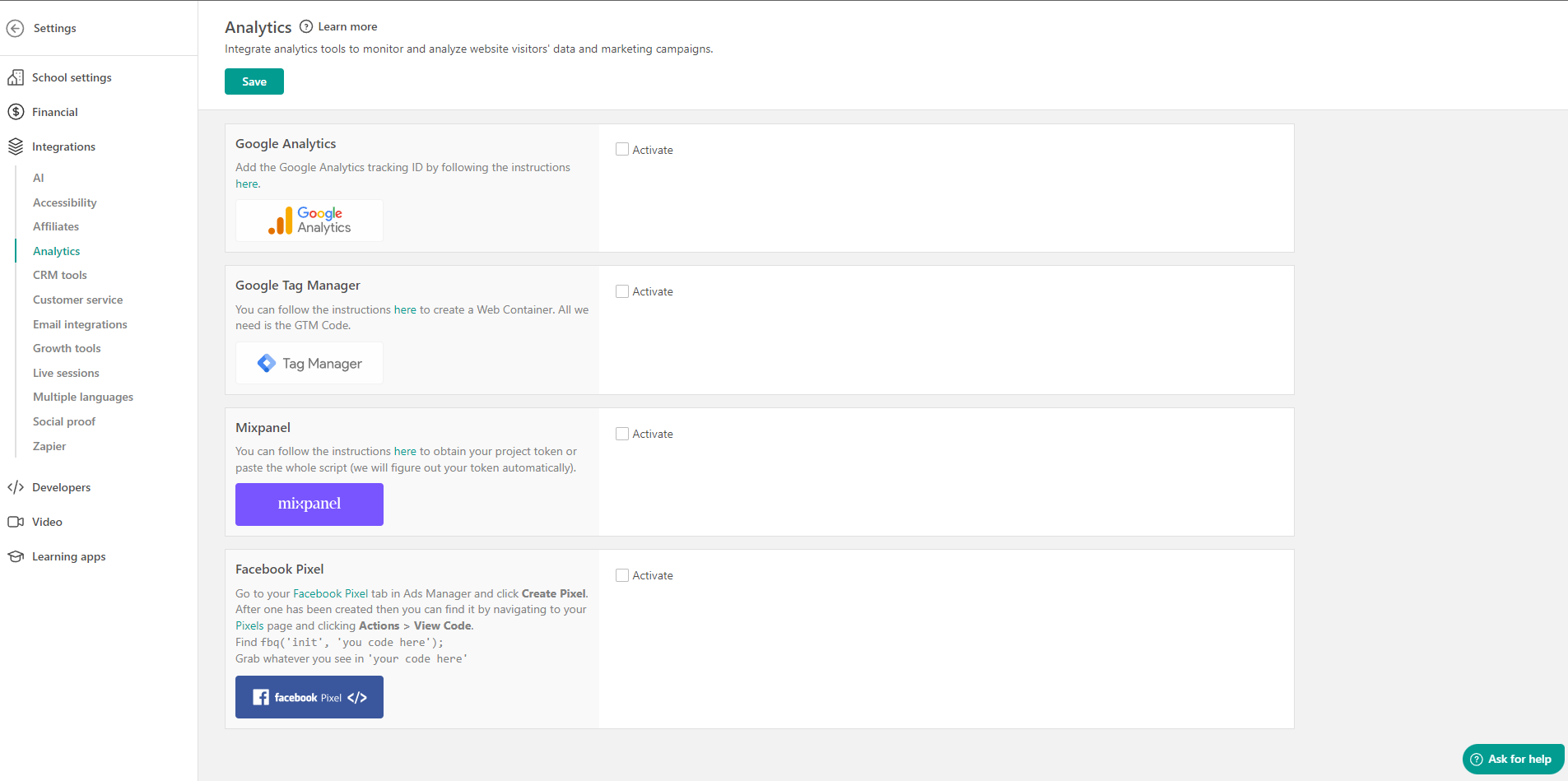Click the Save button

254,81
